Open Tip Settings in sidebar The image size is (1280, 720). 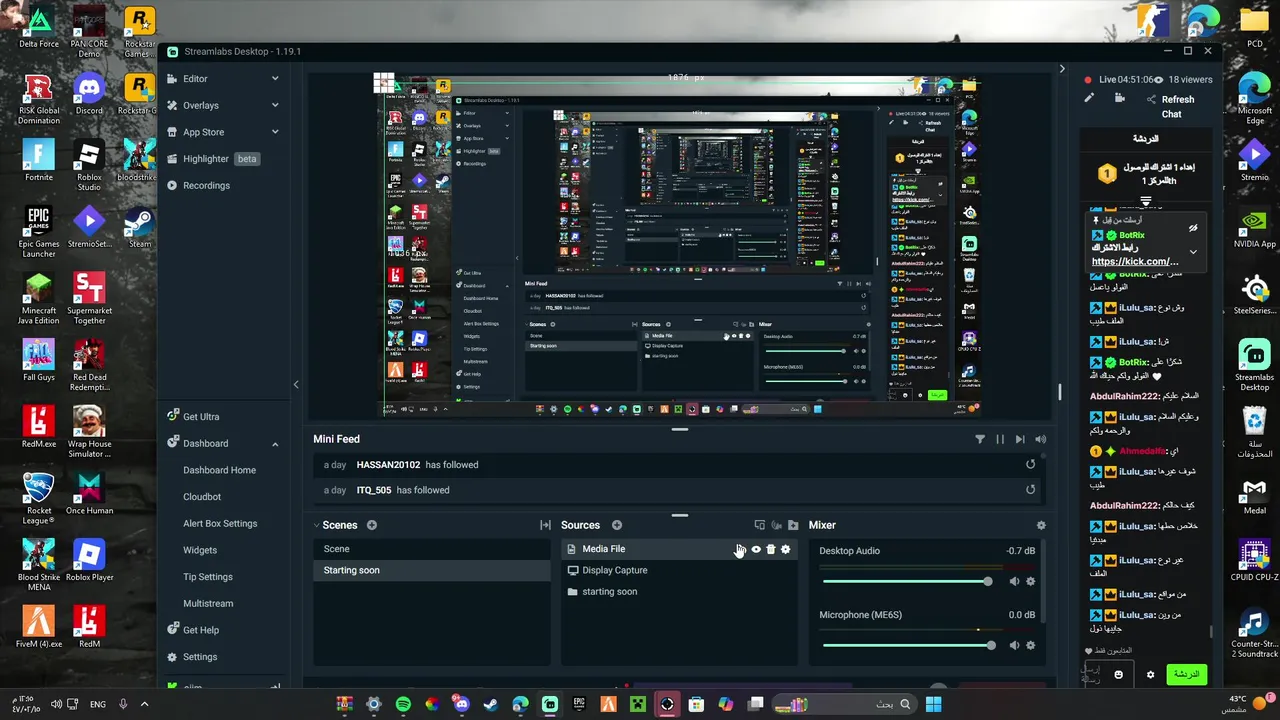[208, 577]
